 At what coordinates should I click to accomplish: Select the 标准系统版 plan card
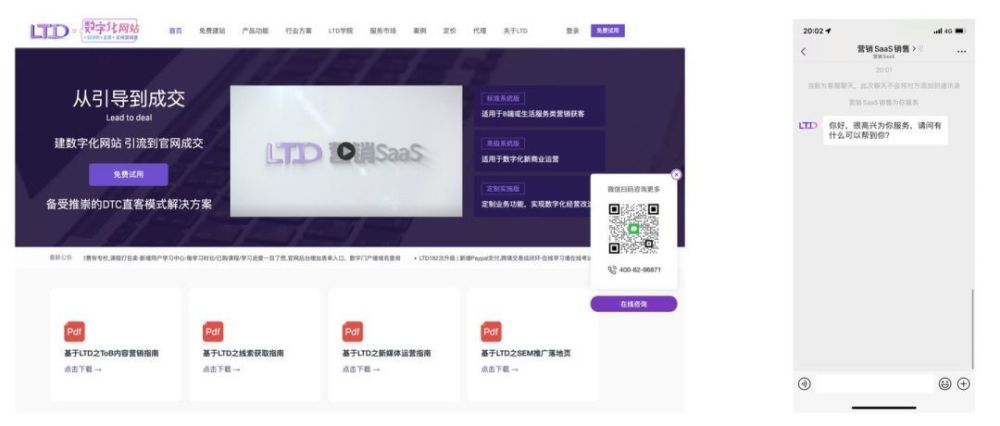coord(540,106)
